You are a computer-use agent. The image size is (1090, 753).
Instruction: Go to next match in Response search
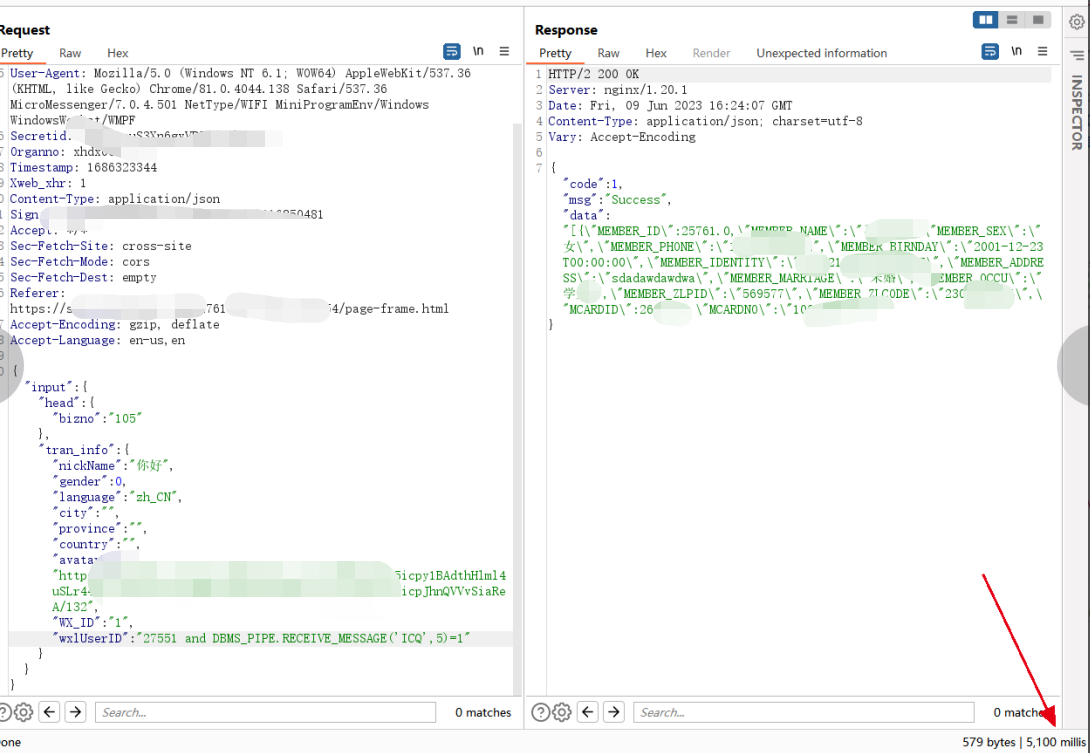[613, 712]
